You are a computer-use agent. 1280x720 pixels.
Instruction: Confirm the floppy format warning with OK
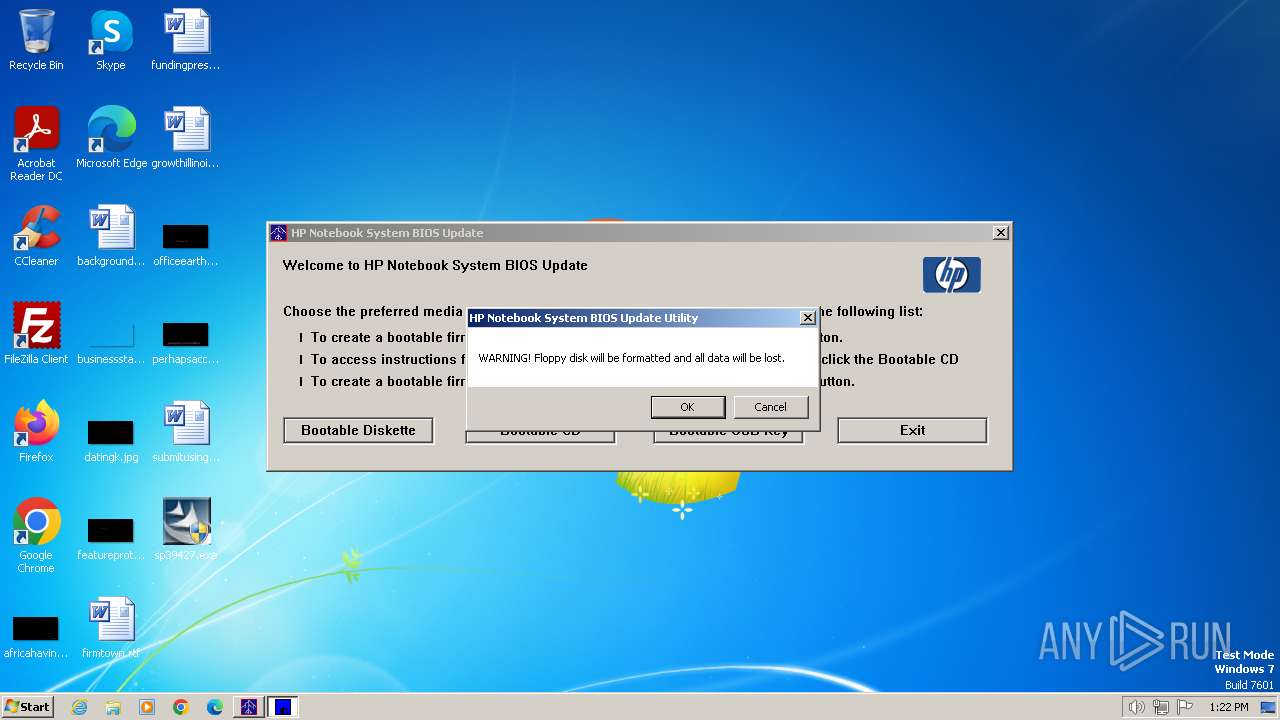tap(687, 407)
